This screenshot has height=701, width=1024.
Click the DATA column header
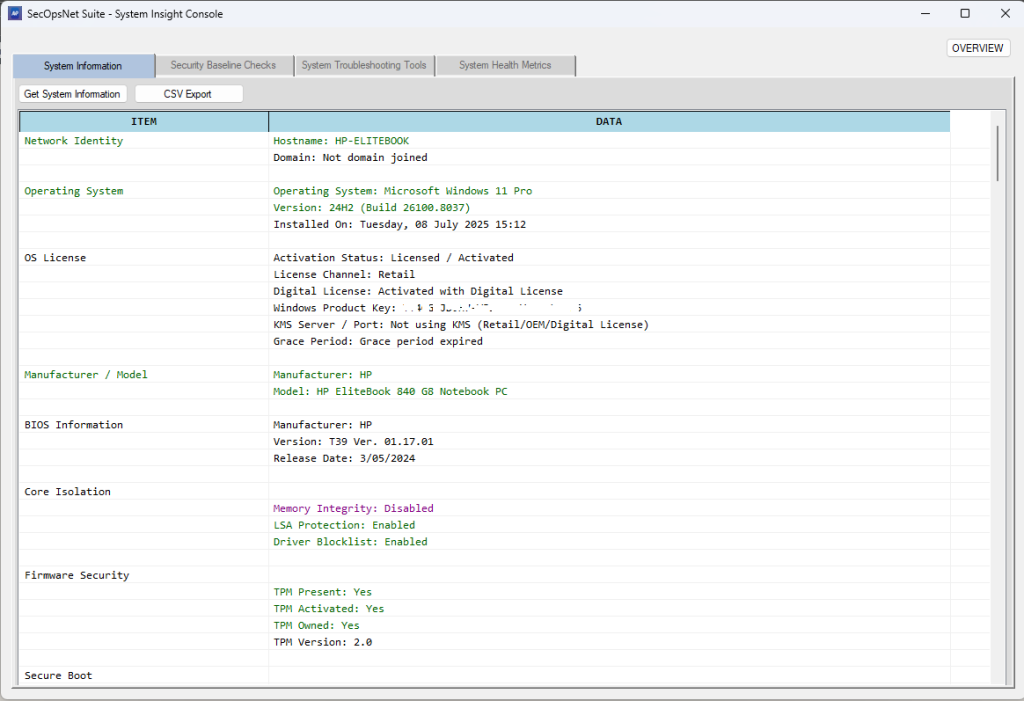608,122
